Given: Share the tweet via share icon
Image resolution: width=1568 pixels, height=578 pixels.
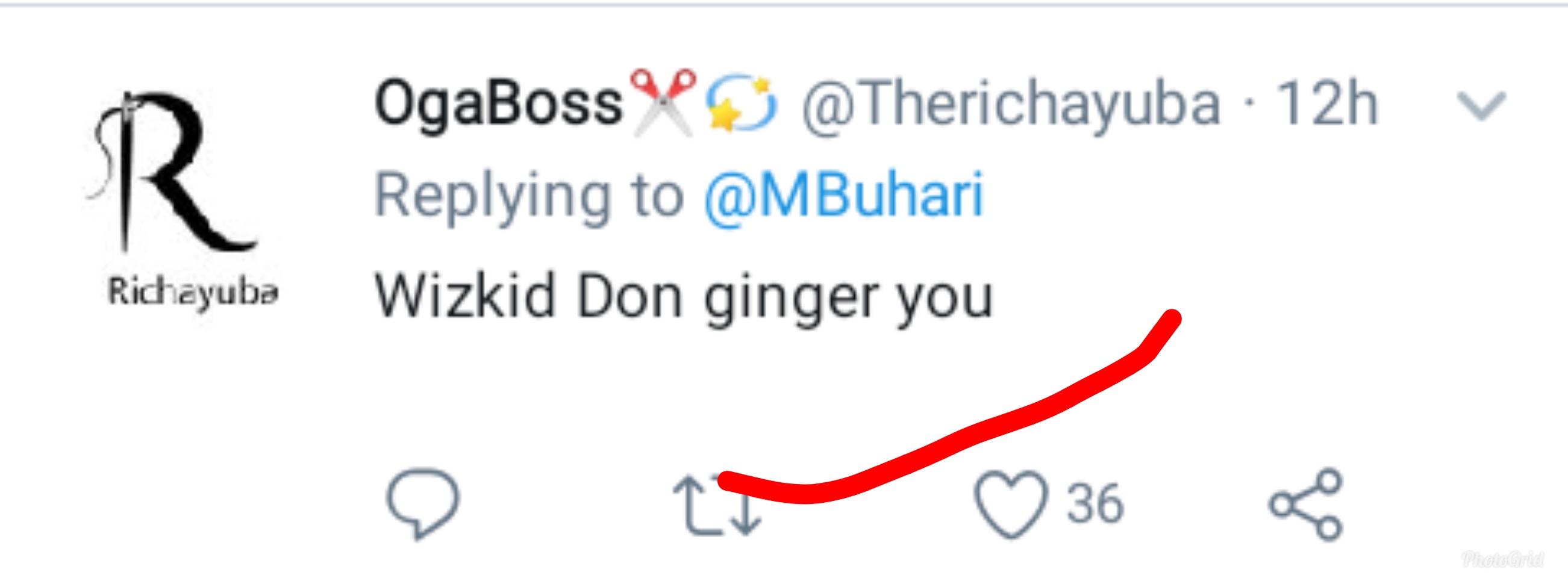Looking at the screenshot, I should [1306, 504].
